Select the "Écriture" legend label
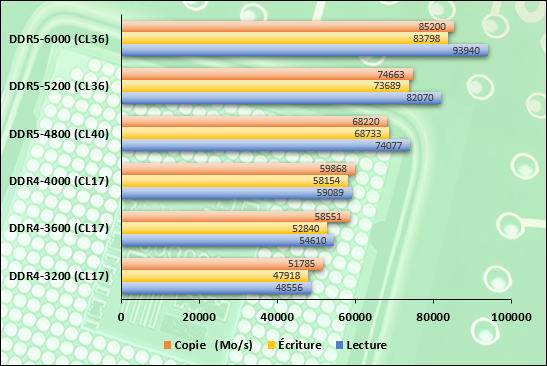The height and width of the screenshot is (366, 547). [x=300, y=345]
